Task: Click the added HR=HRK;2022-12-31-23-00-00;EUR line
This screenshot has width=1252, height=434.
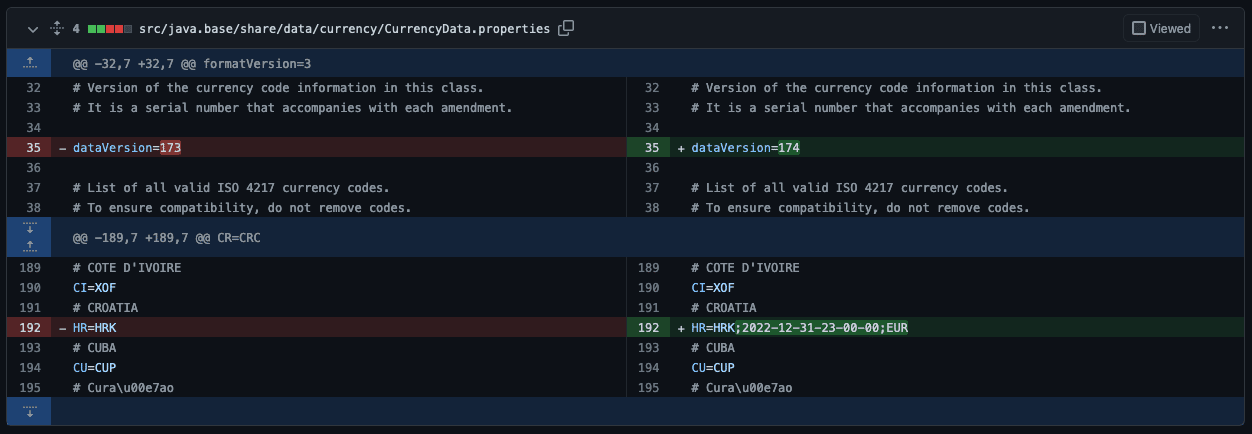Action: point(799,328)
